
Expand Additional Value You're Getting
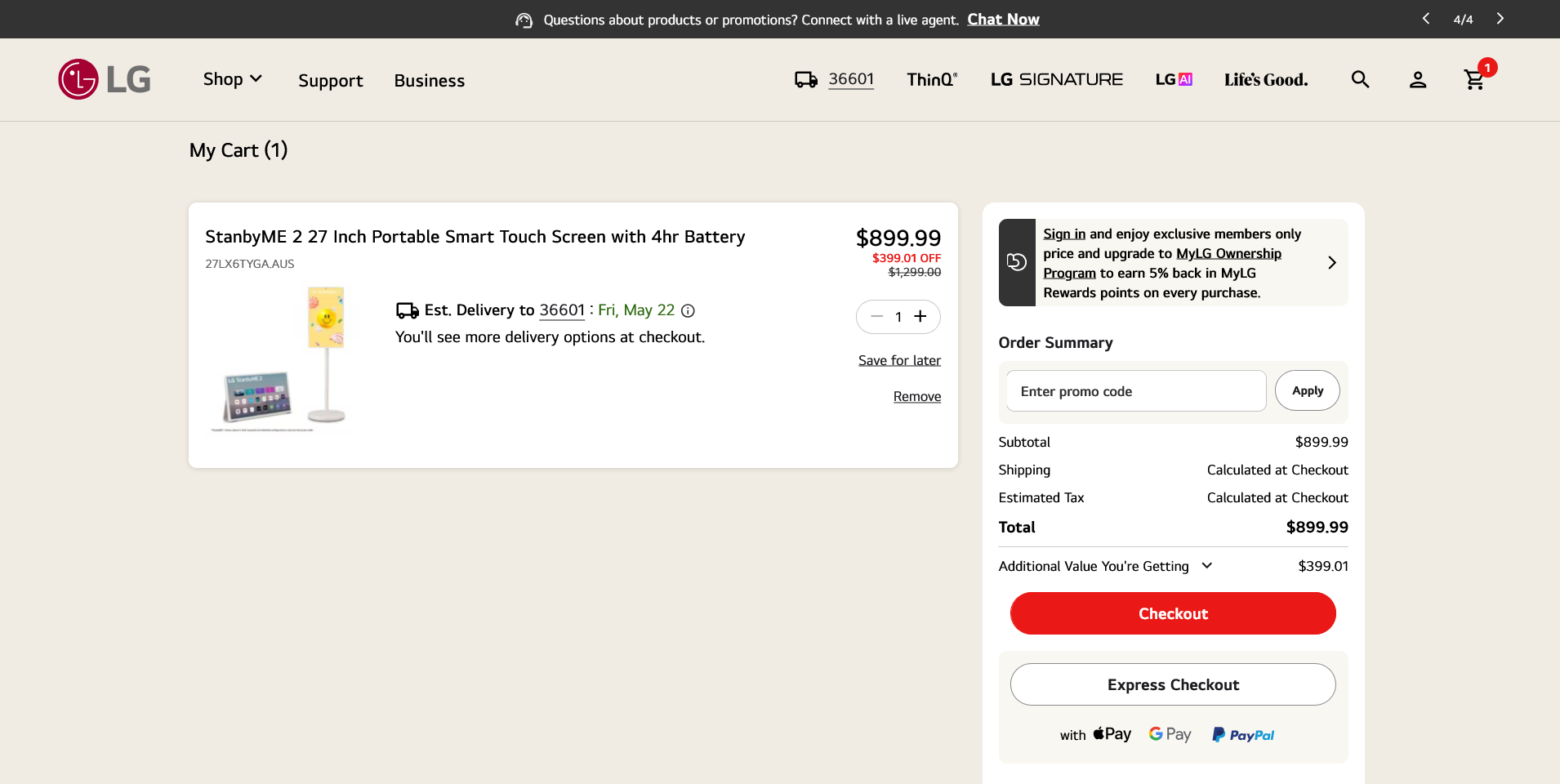tap(1105, 566)
